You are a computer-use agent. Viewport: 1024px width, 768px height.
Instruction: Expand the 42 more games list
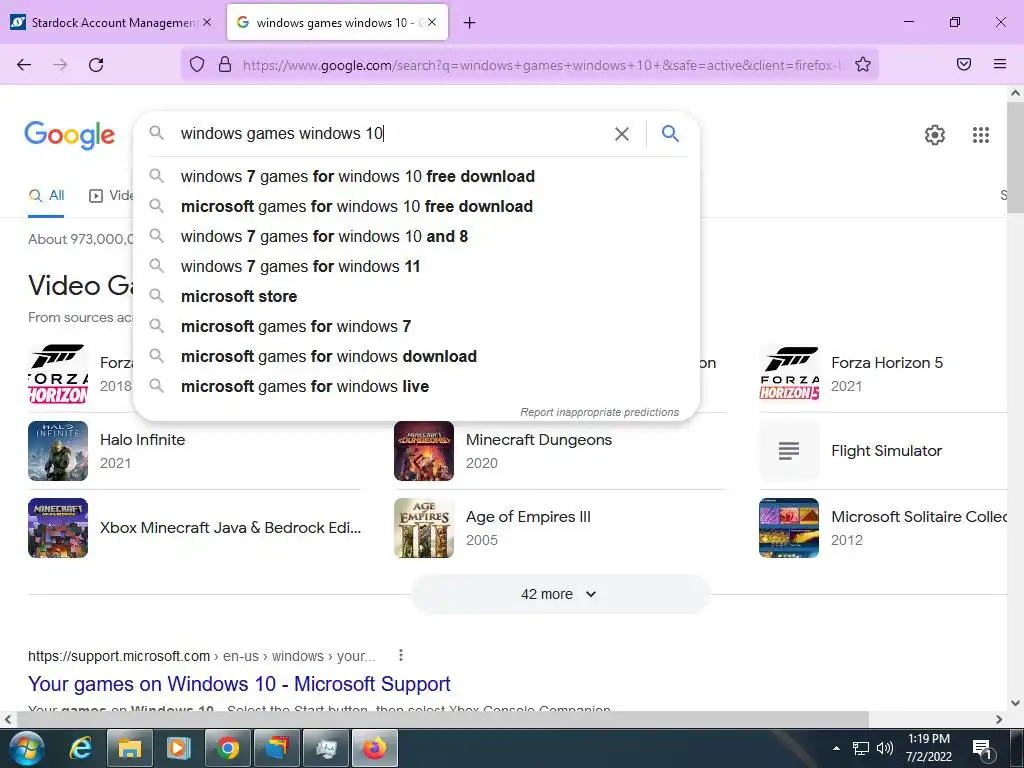[x=560, y=594]
